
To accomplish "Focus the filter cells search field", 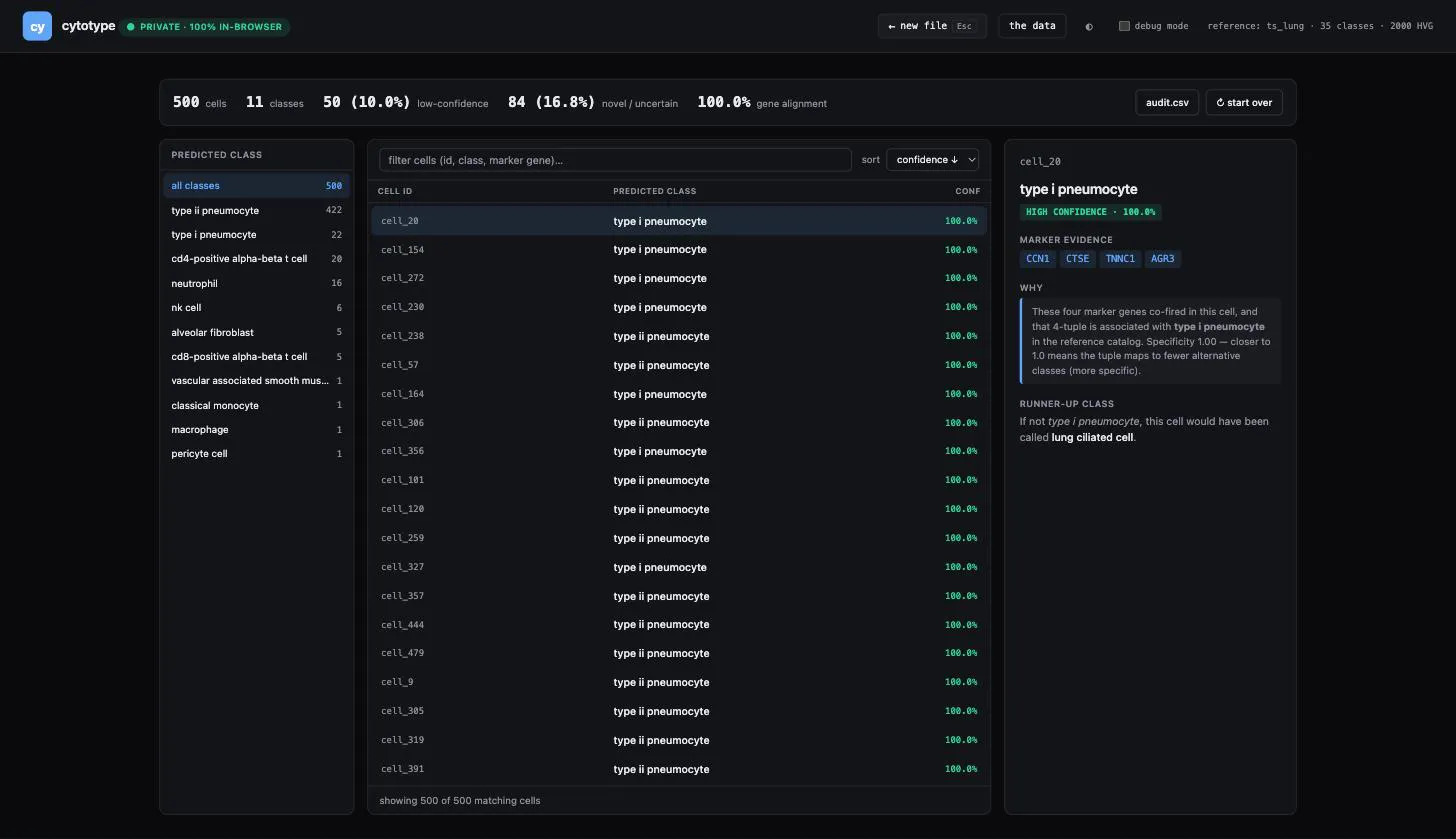I will tap(615, 160).
